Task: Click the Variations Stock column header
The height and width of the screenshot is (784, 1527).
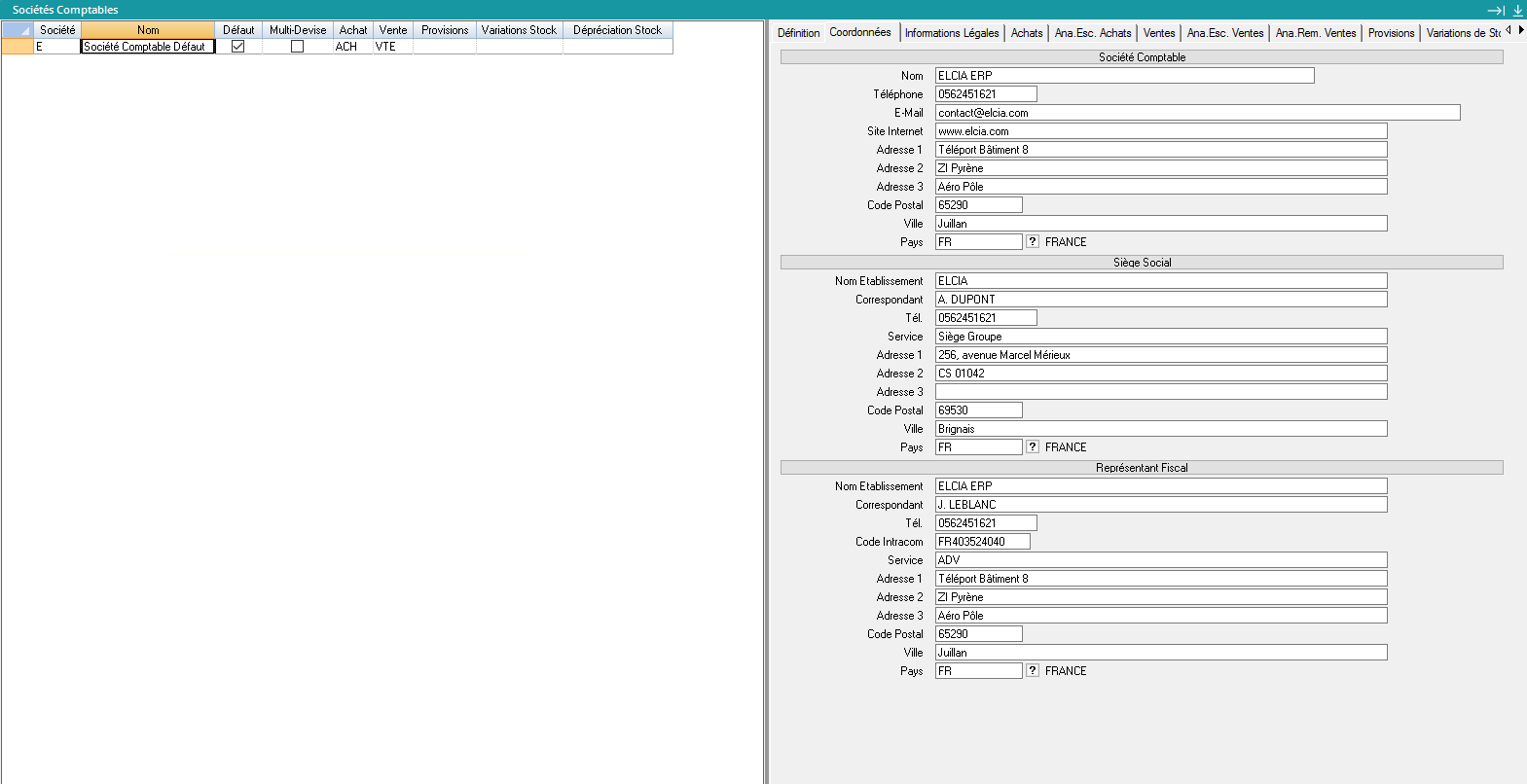Action: (519, 30)
